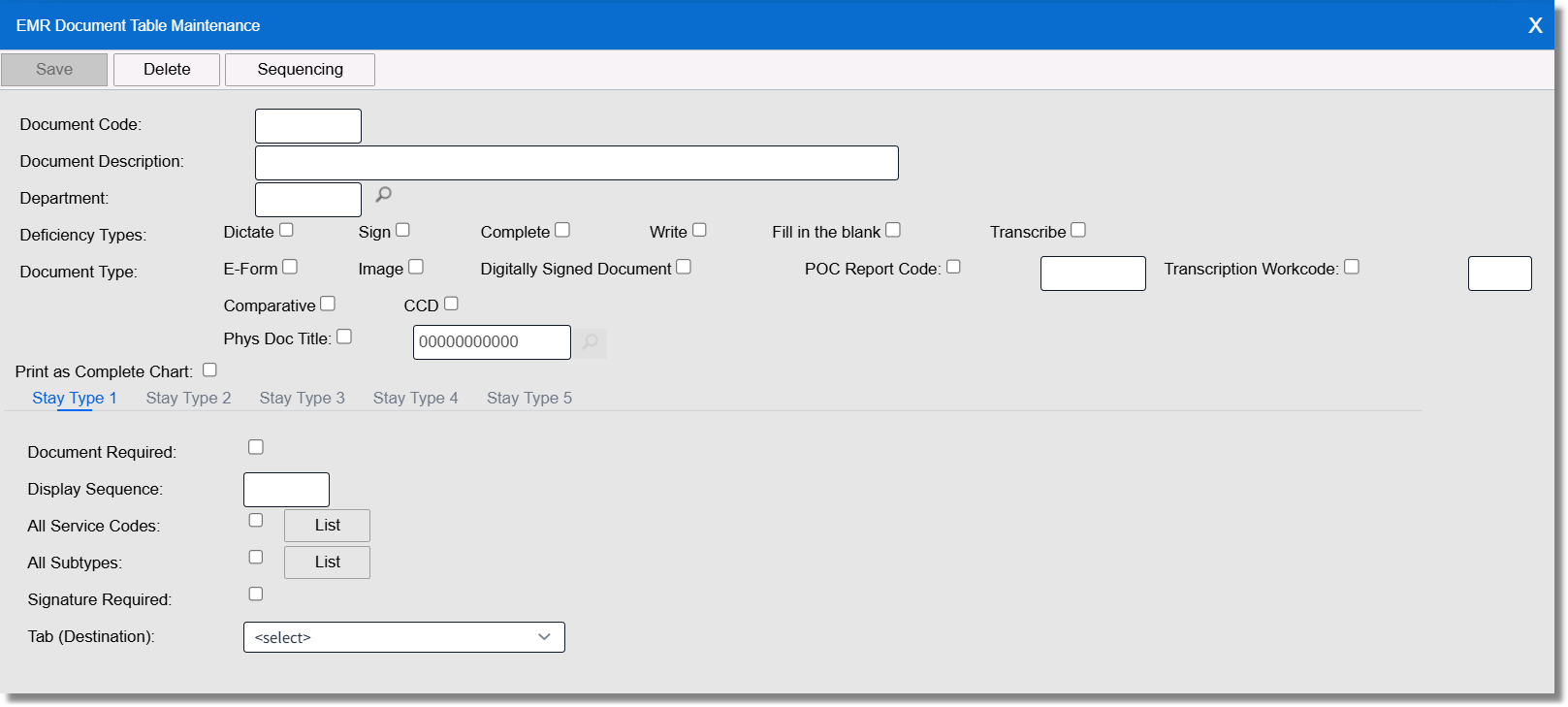Enable the Sign deficiency checkbox
This screenshot has height=707, width=1568.
tap(402, 230)
